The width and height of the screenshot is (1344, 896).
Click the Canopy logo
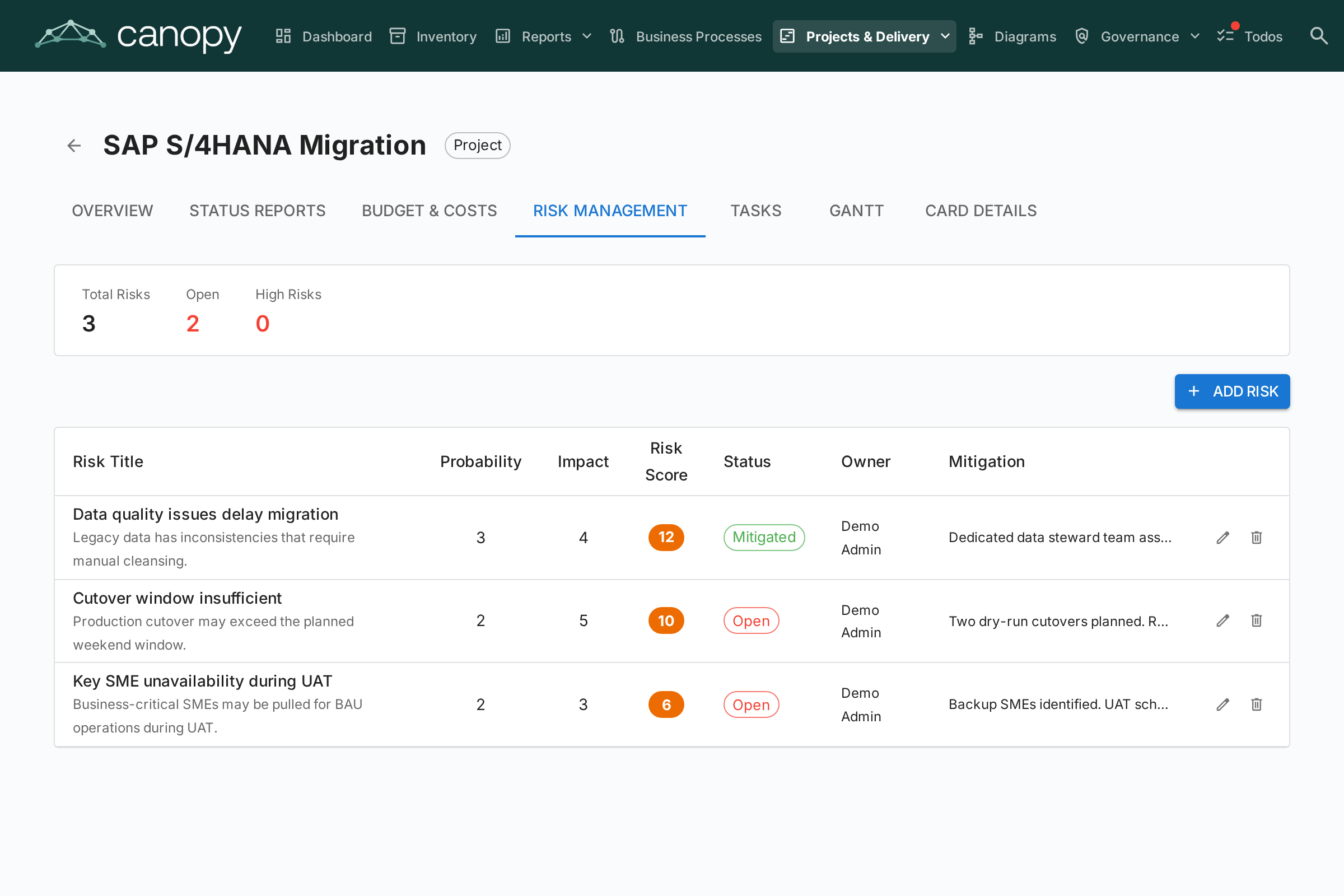[x=138, y=35]
